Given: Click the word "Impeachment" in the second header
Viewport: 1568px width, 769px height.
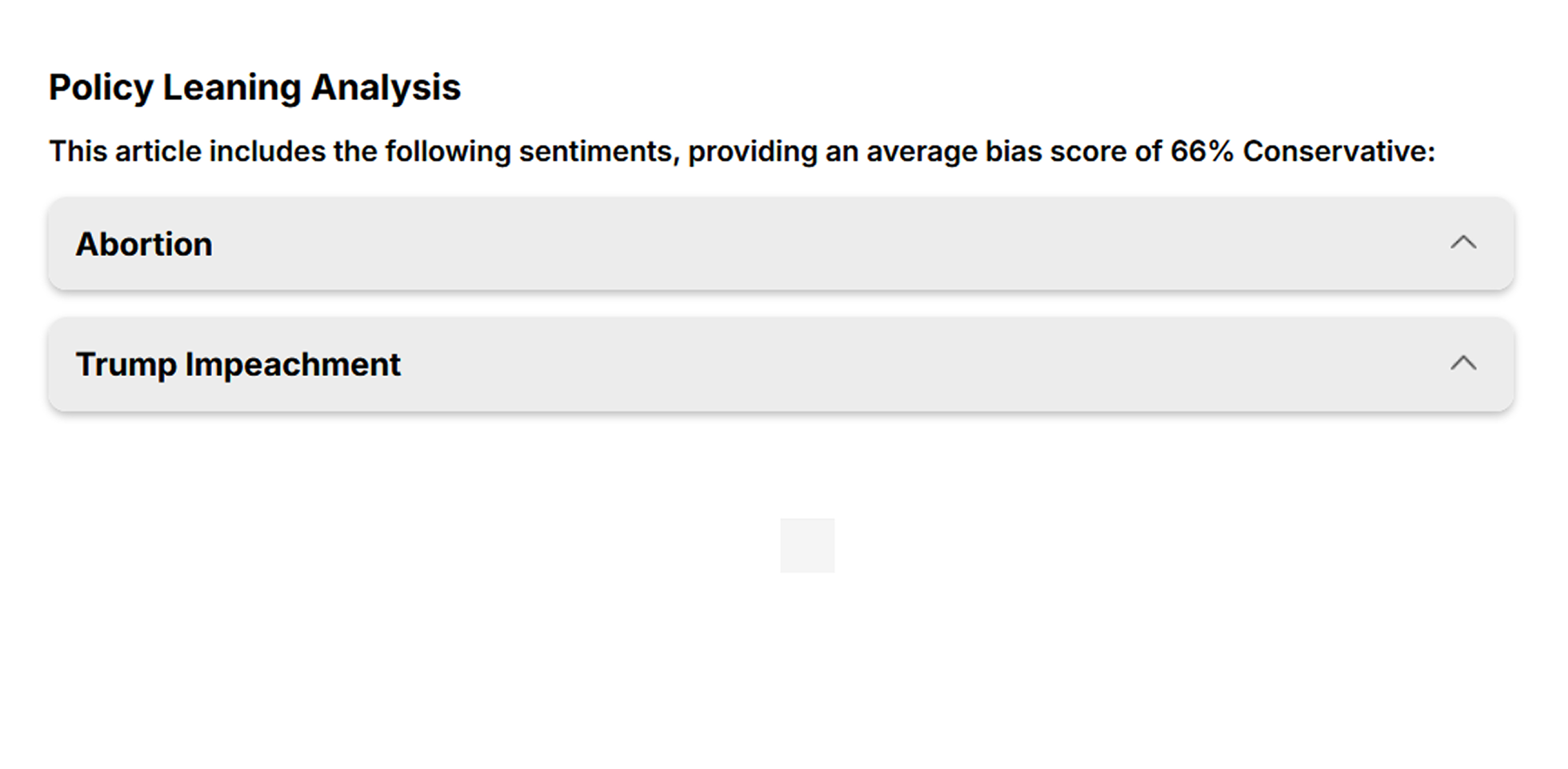Looking at the screenshot, I should [292, 365].
